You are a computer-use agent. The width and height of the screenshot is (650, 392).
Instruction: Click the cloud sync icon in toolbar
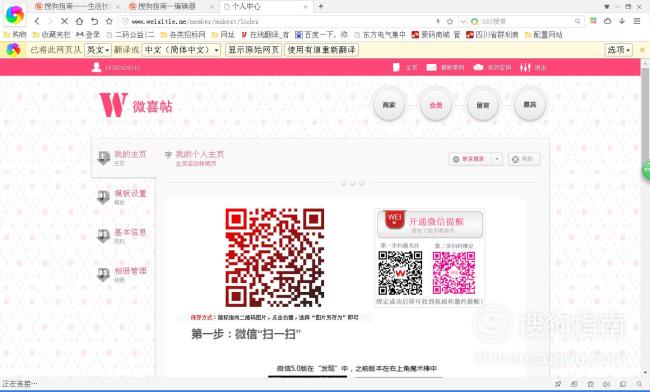point(607,21)
